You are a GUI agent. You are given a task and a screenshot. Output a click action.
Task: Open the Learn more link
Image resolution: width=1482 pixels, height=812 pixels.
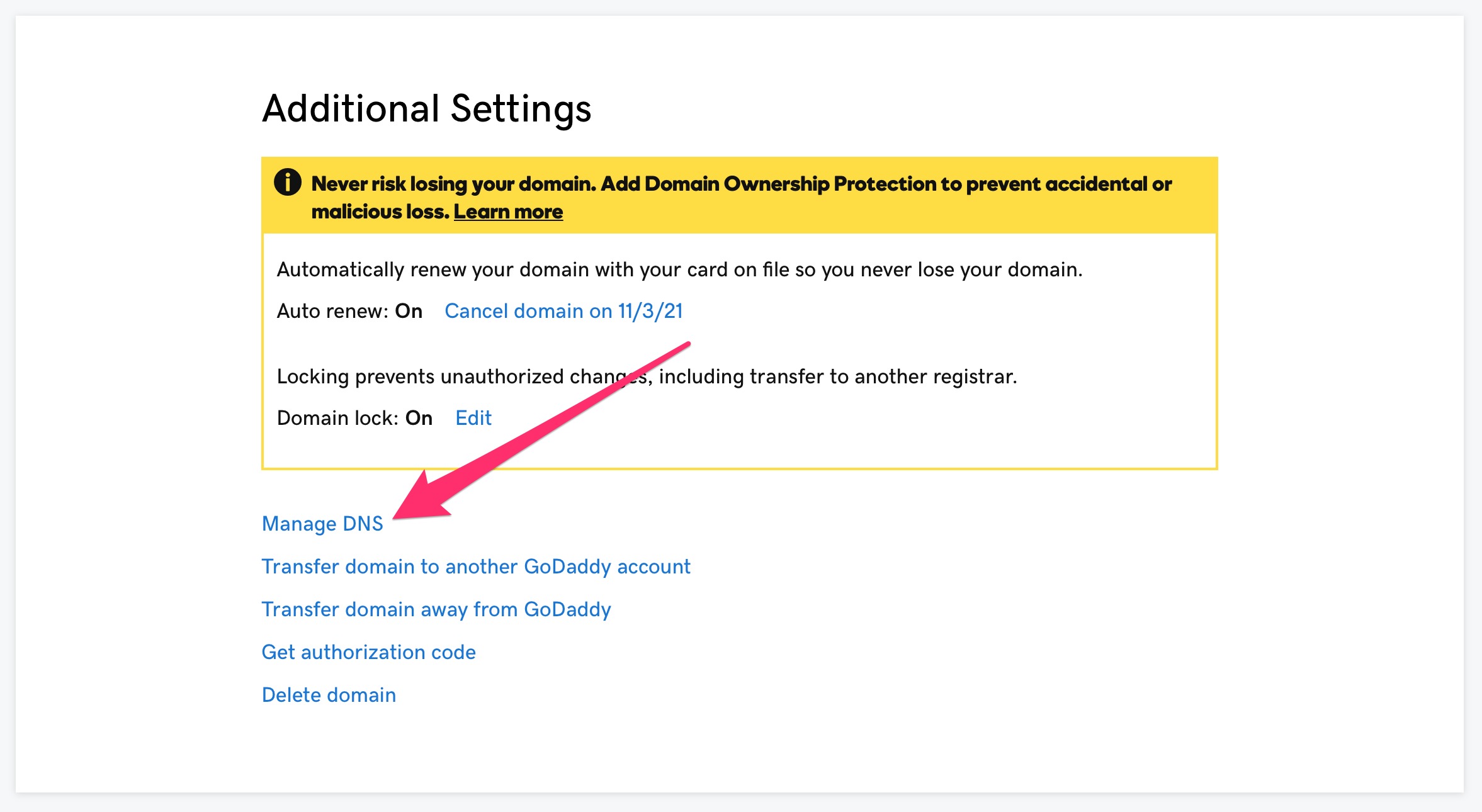[508, 211]
